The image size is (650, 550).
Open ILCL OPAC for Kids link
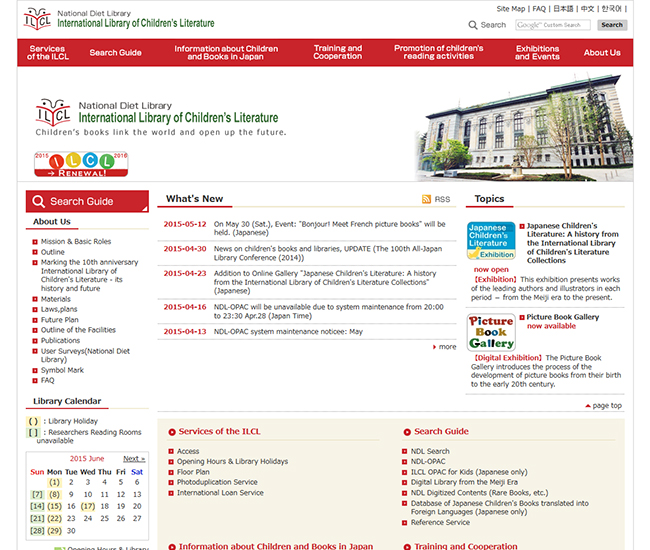469,472
